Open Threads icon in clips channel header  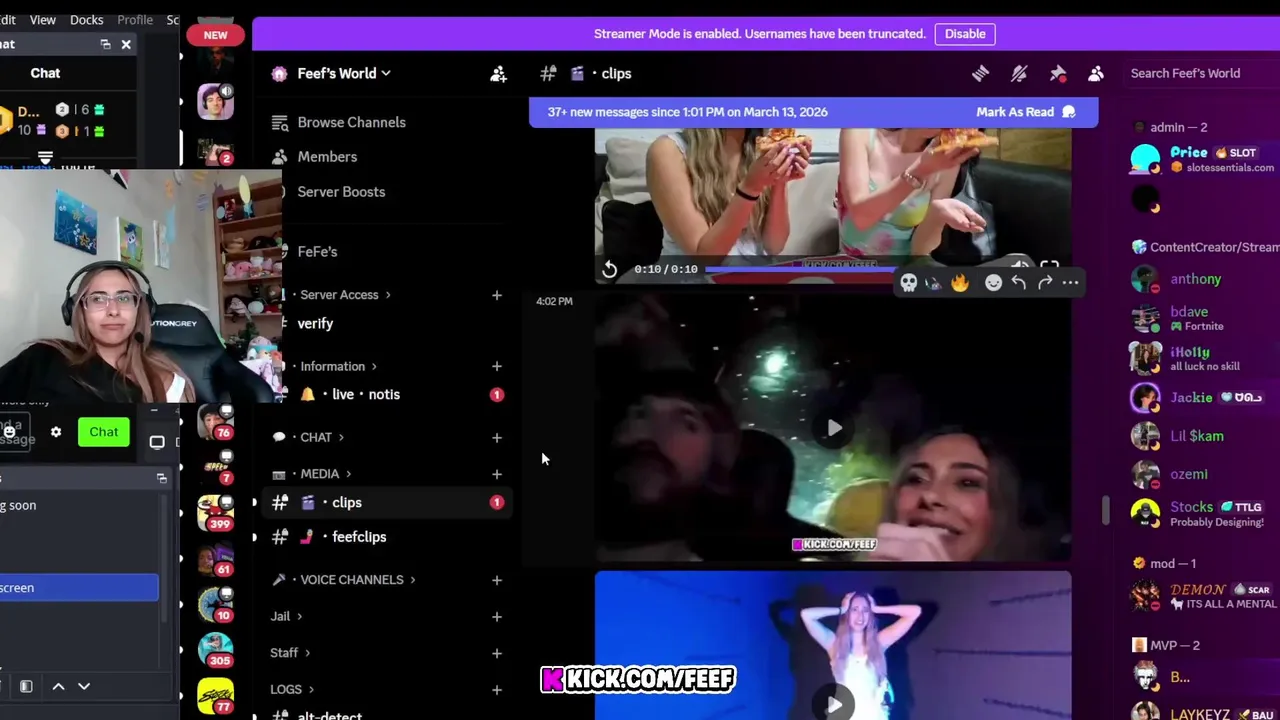click(x=980, y=73)
